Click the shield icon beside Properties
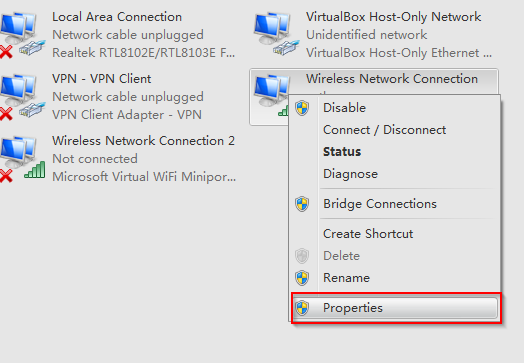The width and height of the screenshot is (524, 363). pyautogui.click(x=302, y=308)
